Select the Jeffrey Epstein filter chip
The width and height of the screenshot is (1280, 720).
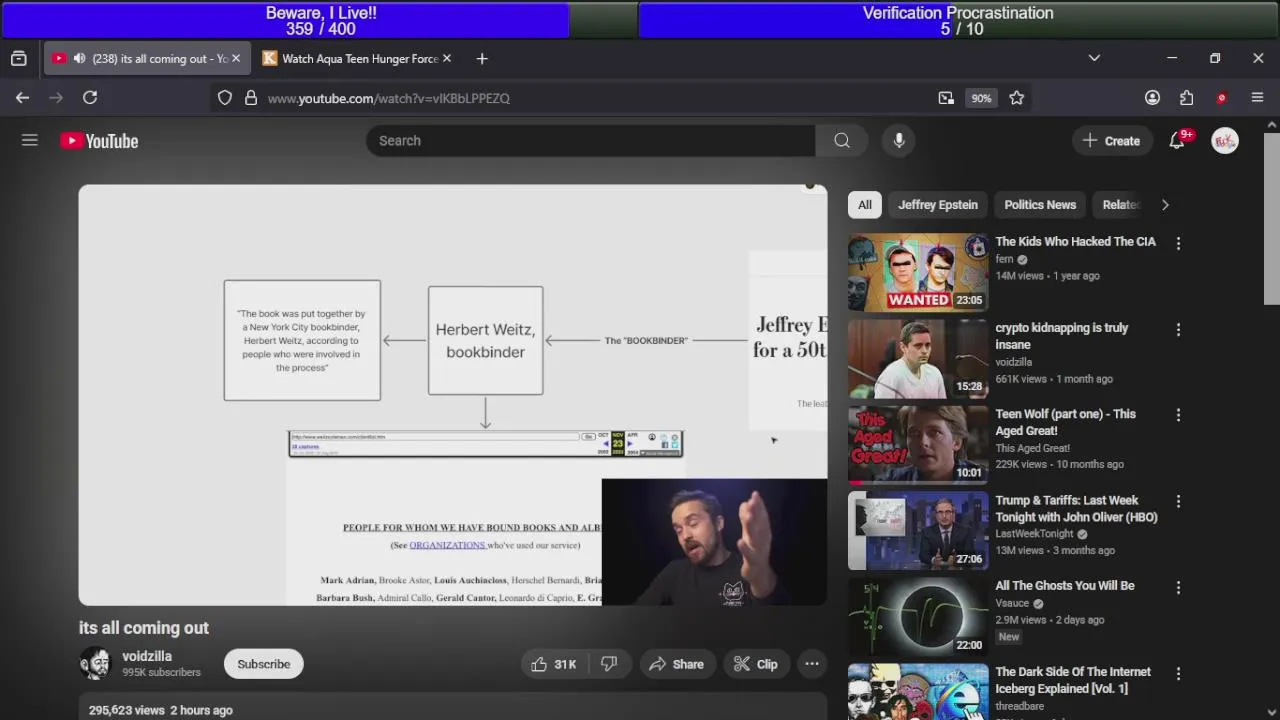coord(938,205)
